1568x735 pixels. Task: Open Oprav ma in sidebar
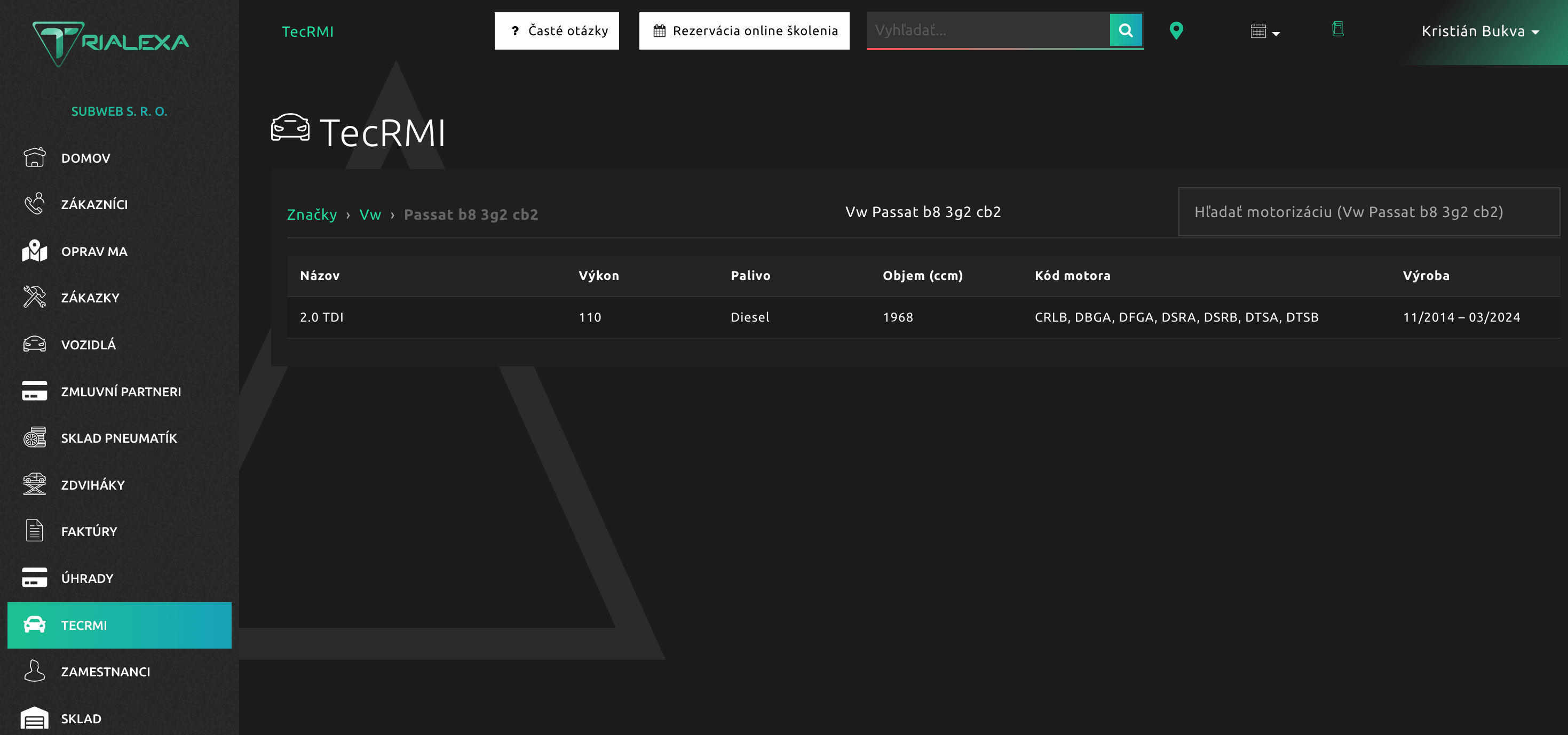(x=120, y=251)
